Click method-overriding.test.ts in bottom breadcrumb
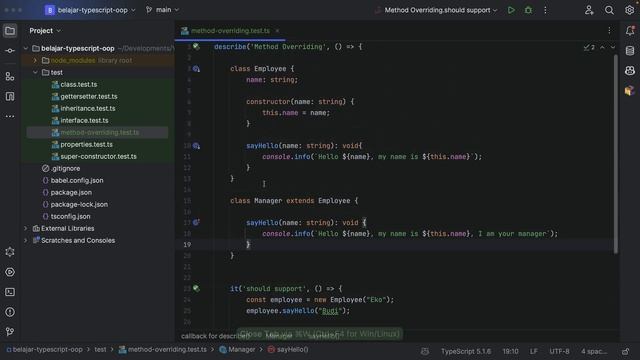Screen dimensions: 640x360 [163, 350]
